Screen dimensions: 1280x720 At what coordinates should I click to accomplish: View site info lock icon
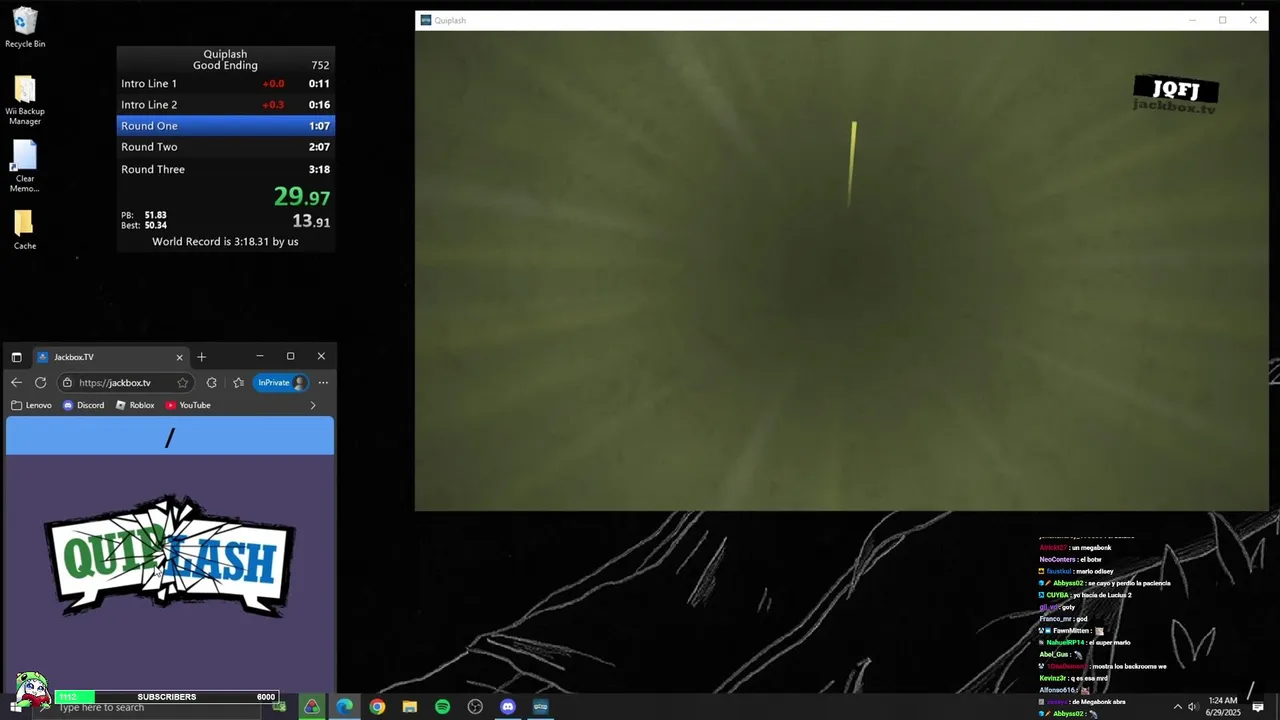(x=67, y=382)
